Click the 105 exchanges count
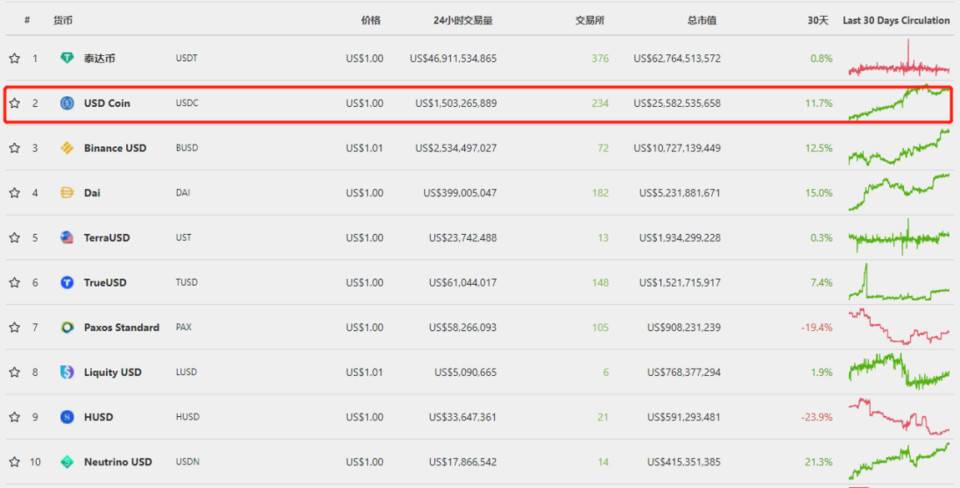 click(600, 327)
